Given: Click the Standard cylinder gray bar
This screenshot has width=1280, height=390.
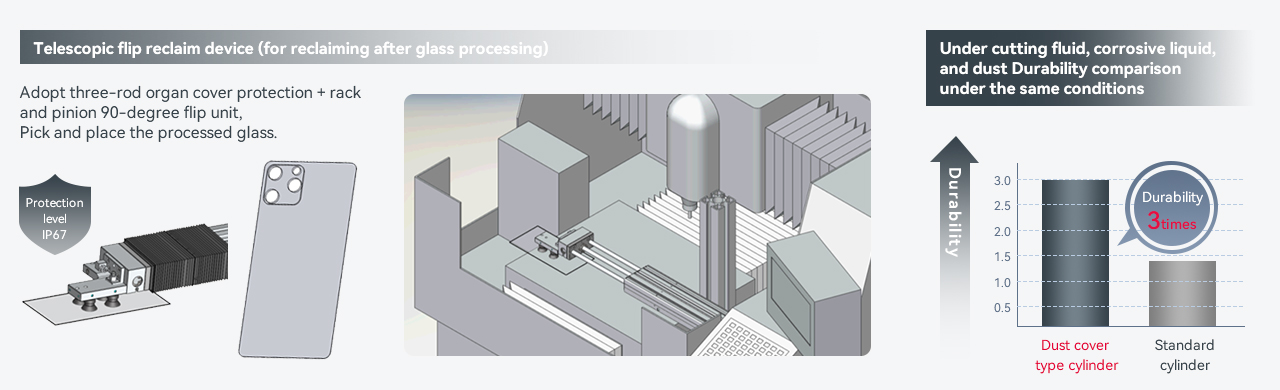Looking at the screenshot, I should (x=1183, y=293).
